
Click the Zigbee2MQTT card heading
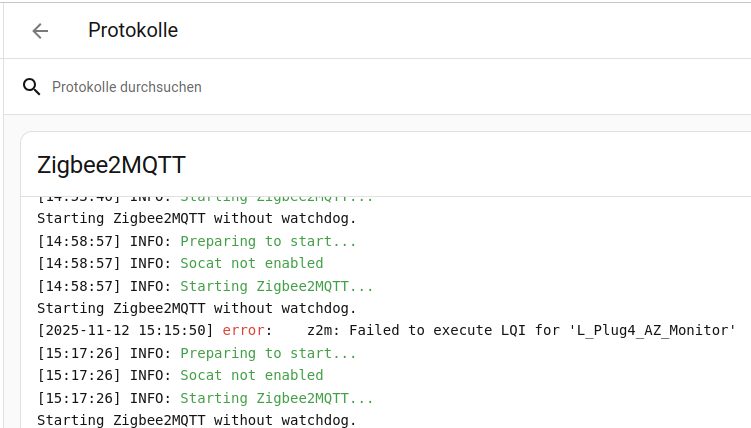111,165
